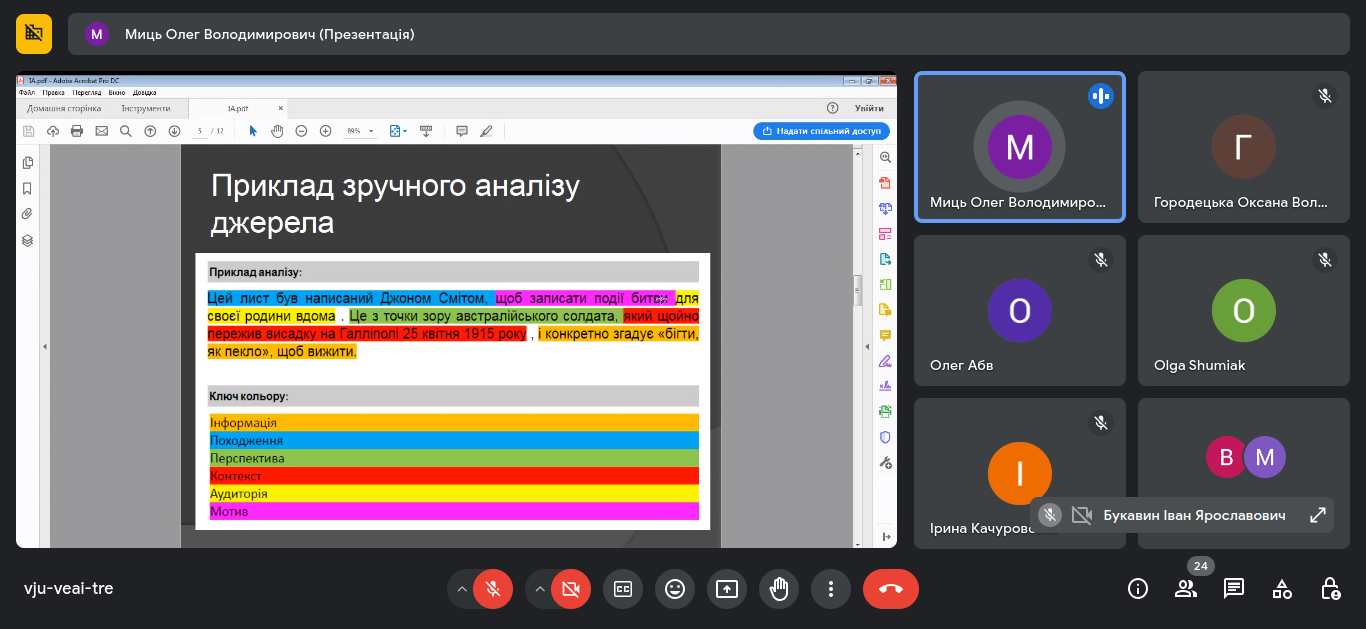Expand the Букавин Іван Ярославович tile
Screen dimensions: 1366x629
pos(1318,515)
